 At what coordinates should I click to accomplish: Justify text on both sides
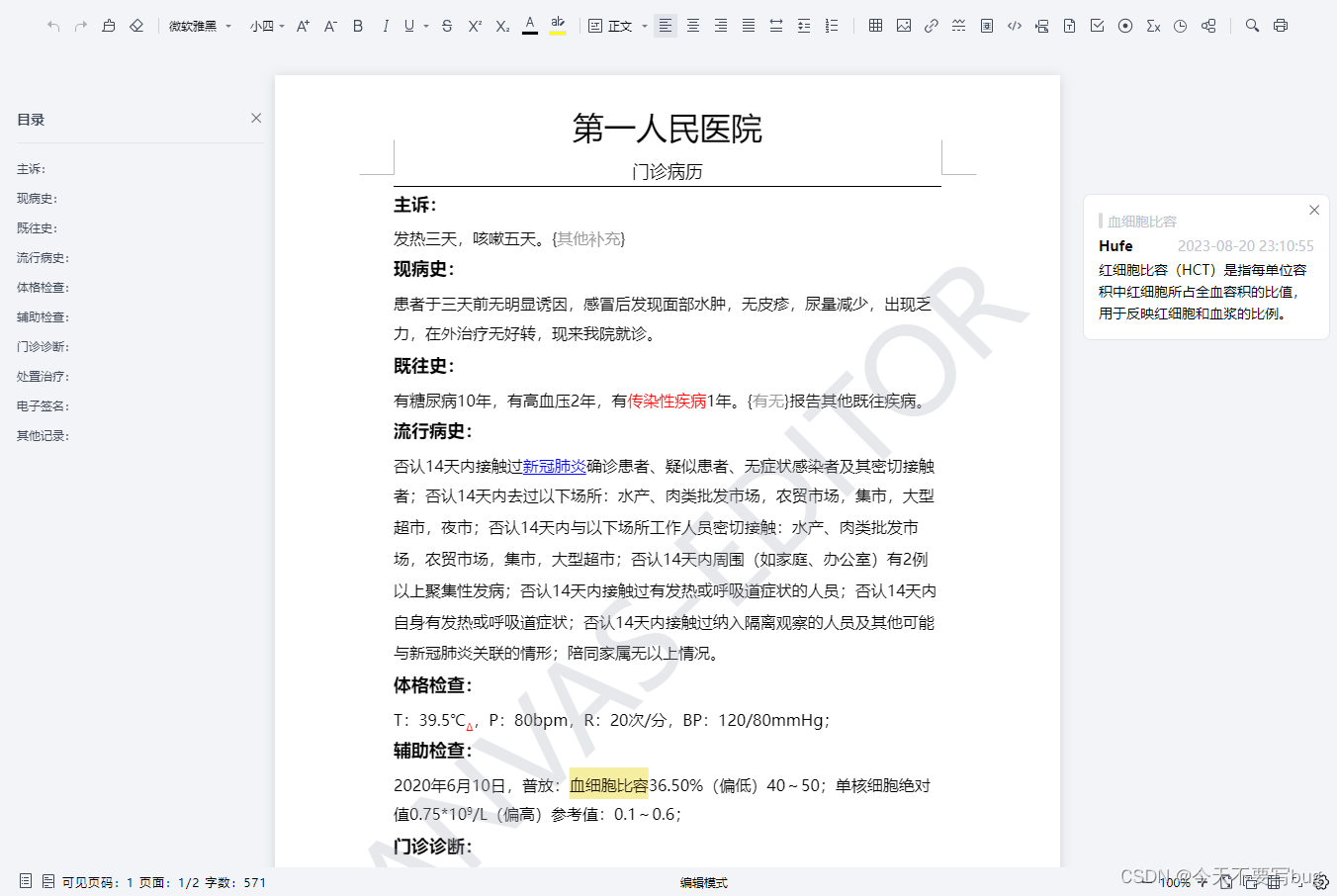point(749,26)
